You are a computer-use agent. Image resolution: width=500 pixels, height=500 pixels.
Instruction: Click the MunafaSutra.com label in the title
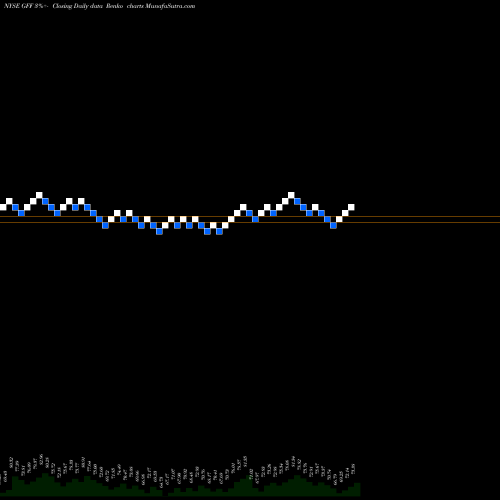170,6
